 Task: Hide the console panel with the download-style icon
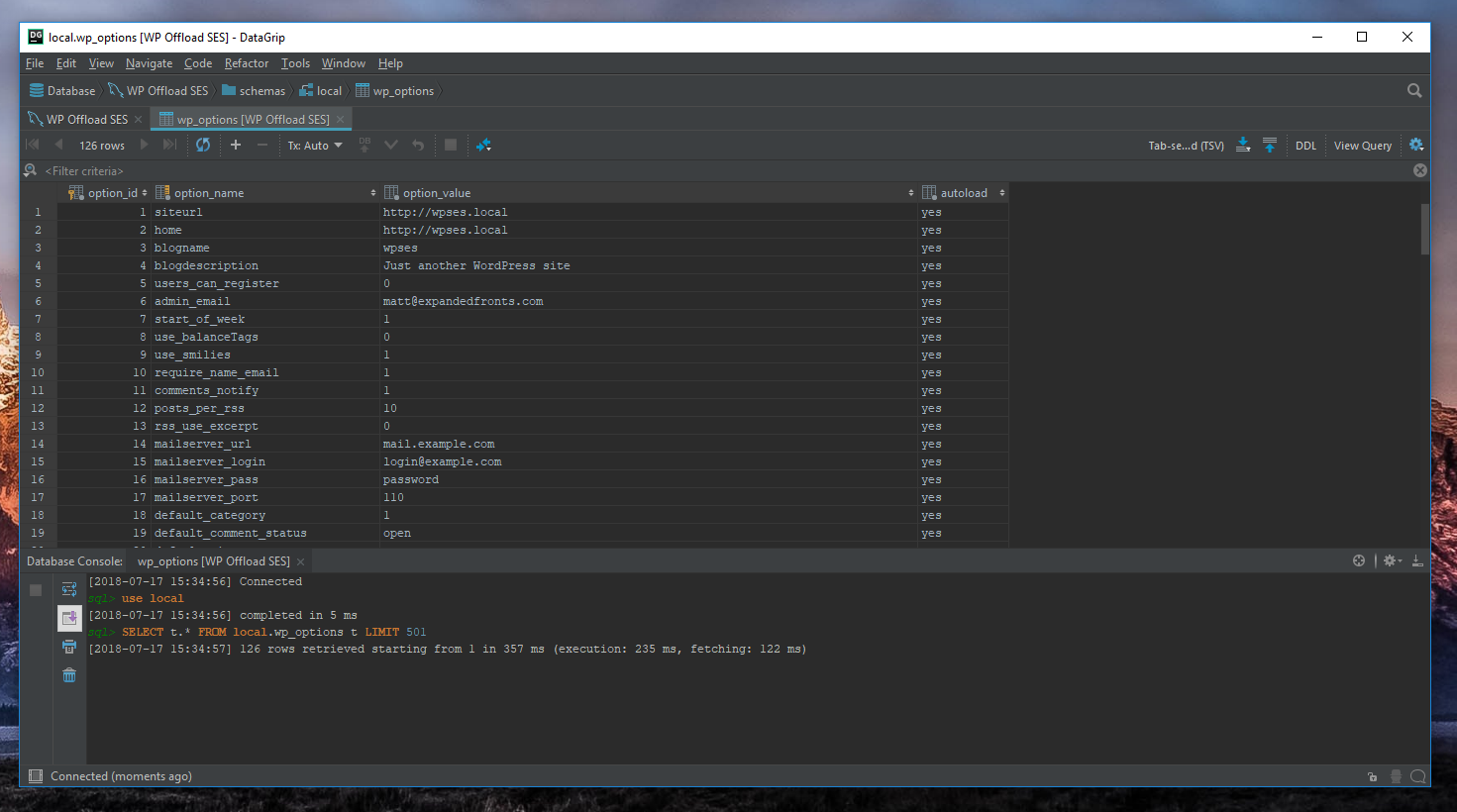pos(1417,560)
